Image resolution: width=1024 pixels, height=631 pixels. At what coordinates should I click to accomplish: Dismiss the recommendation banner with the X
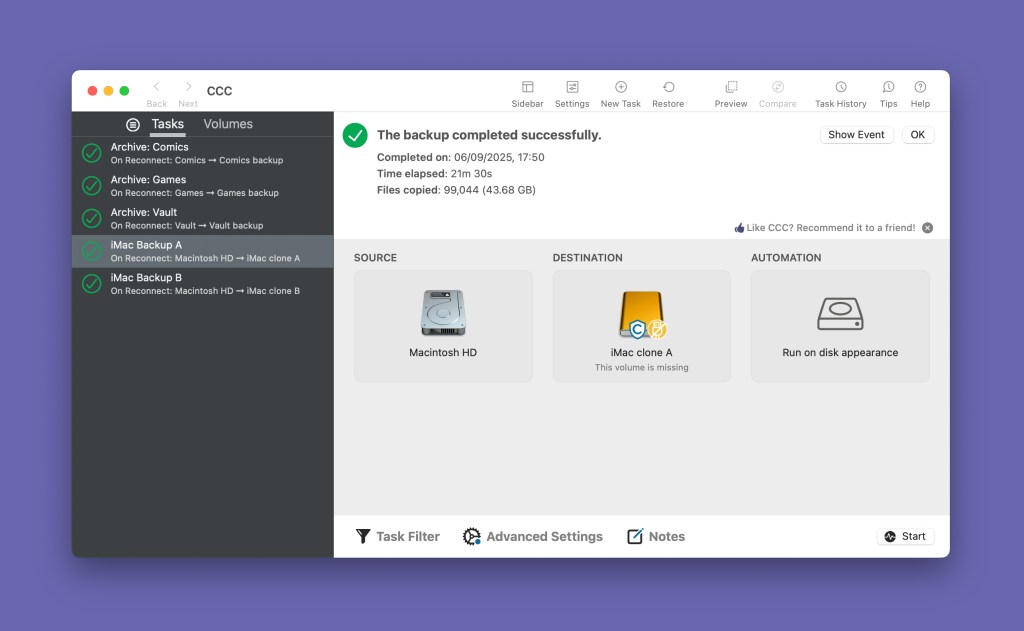[927, 227]
